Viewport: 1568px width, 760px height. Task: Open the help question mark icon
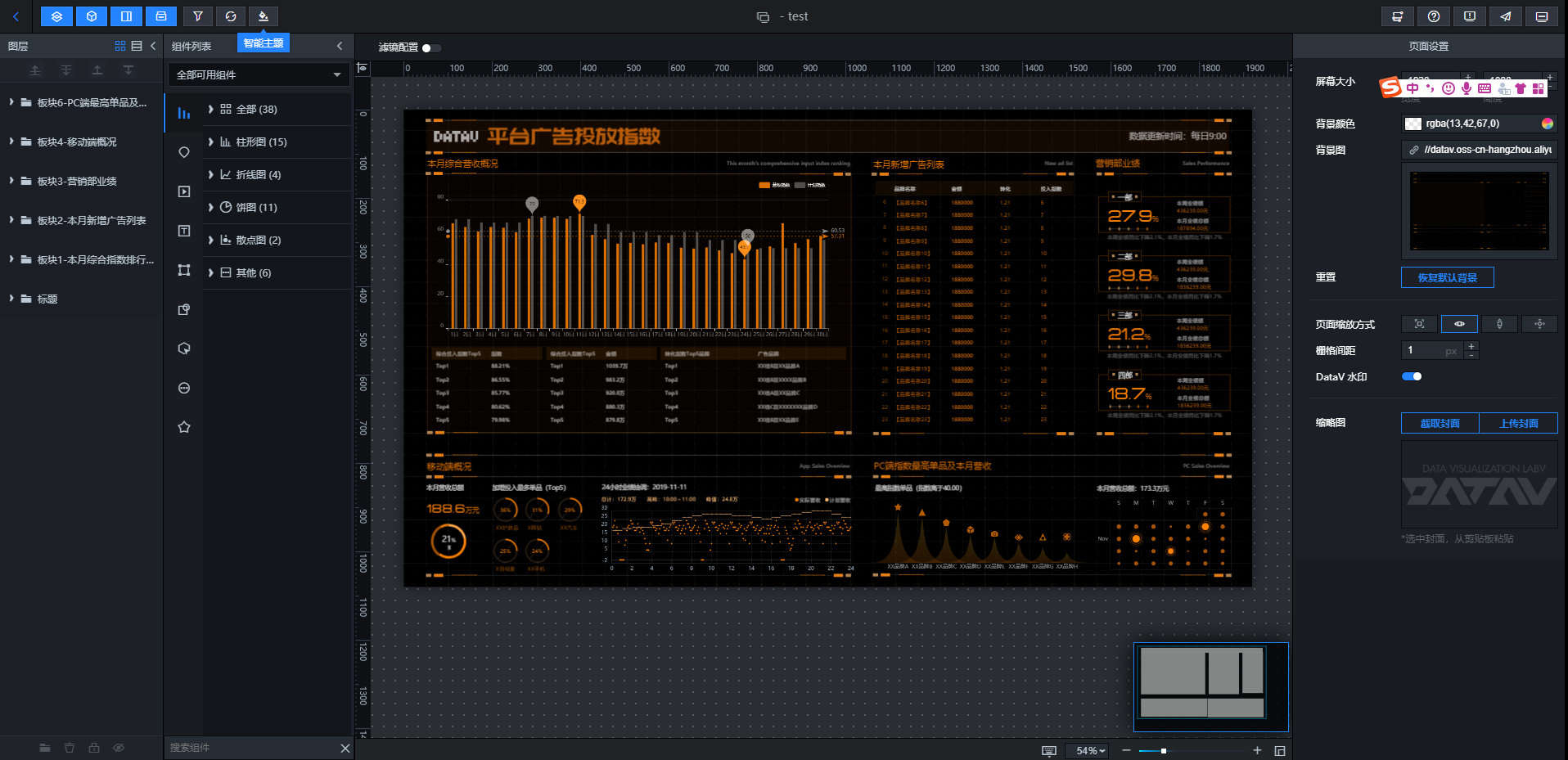pyautogui.click(x=1434, y=16)
